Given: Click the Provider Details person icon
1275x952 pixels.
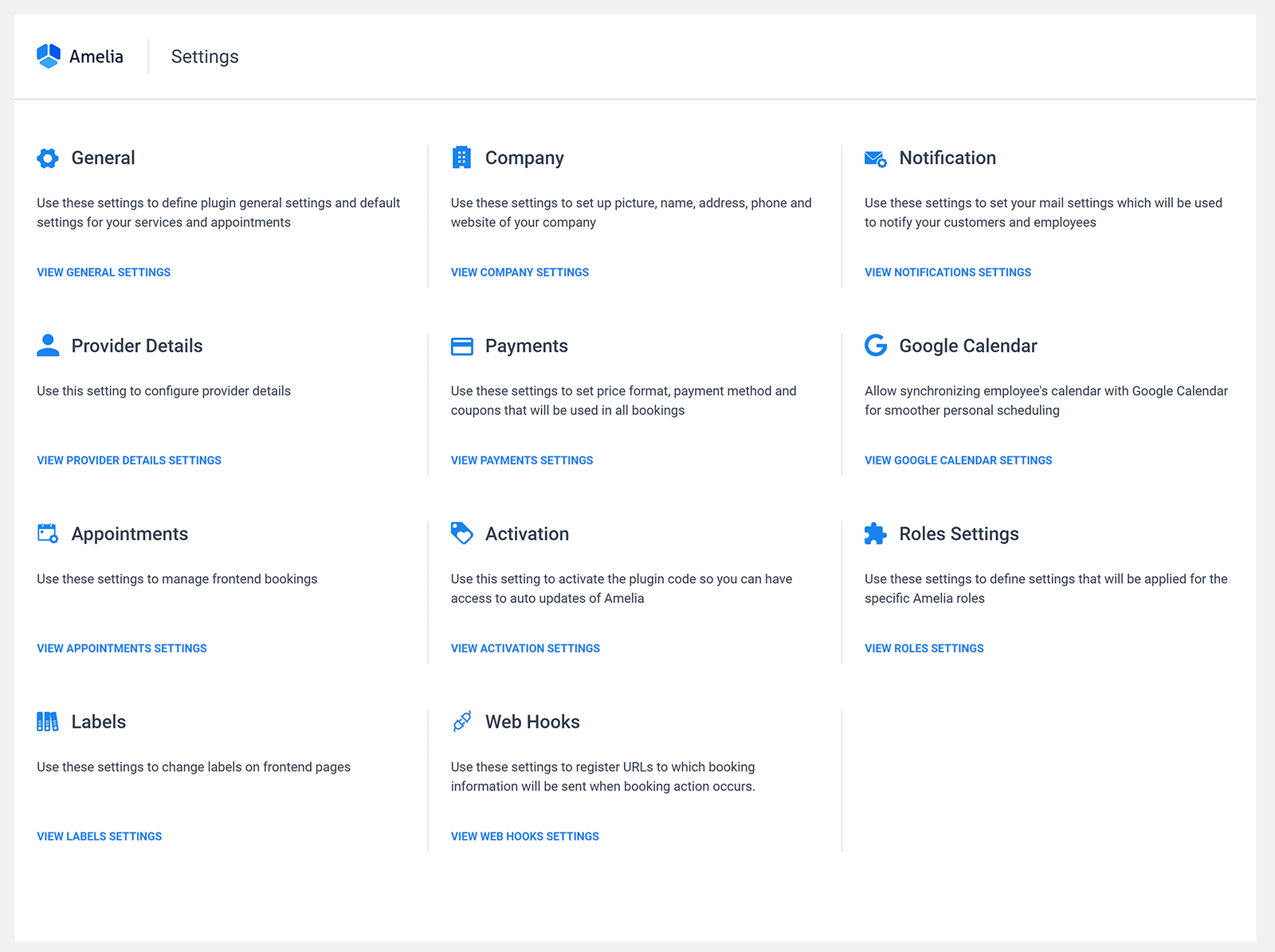Looking at the screenshot, I should [x=48, y=345].
